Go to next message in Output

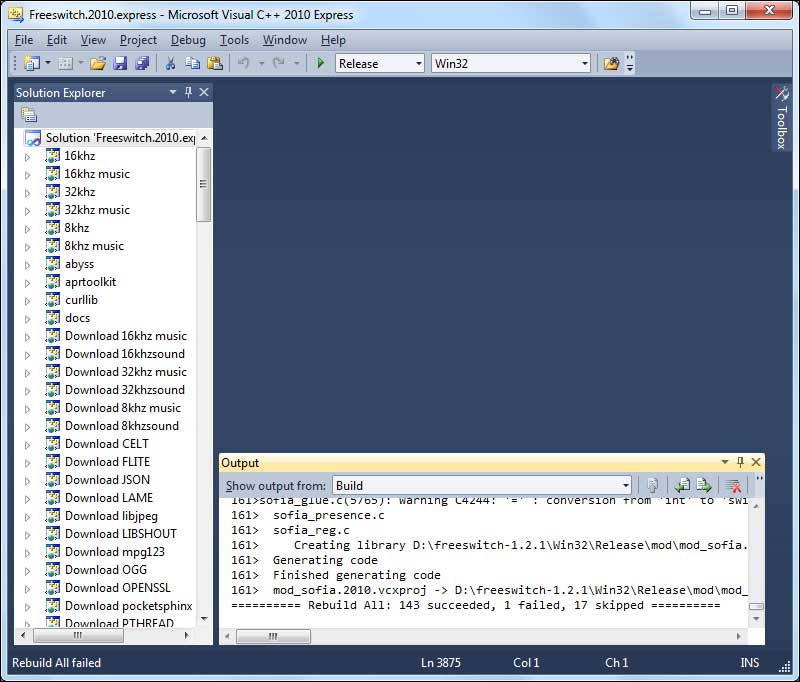[704, 485]
